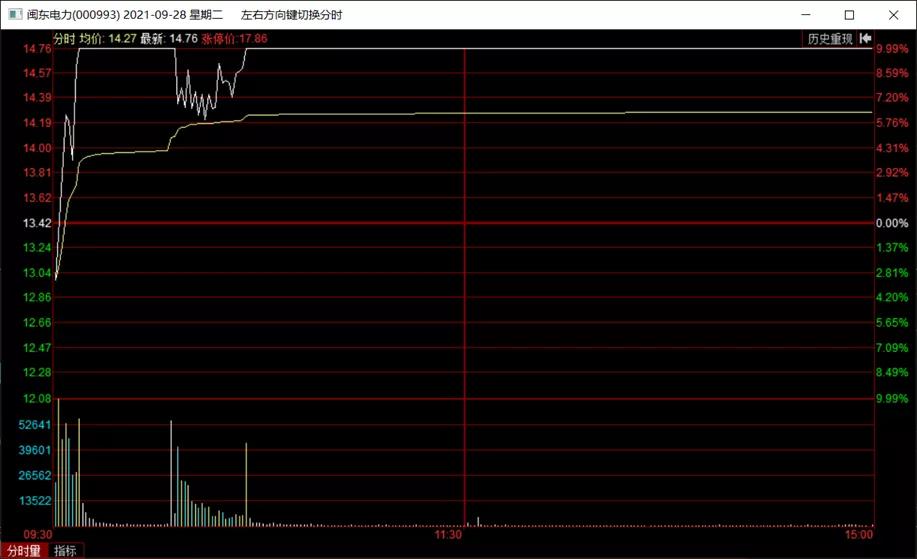Image resolution: width=917 pixels, height=559 pixels.
Task: Minimize the stock chart window
Action: tap(806, 15)
